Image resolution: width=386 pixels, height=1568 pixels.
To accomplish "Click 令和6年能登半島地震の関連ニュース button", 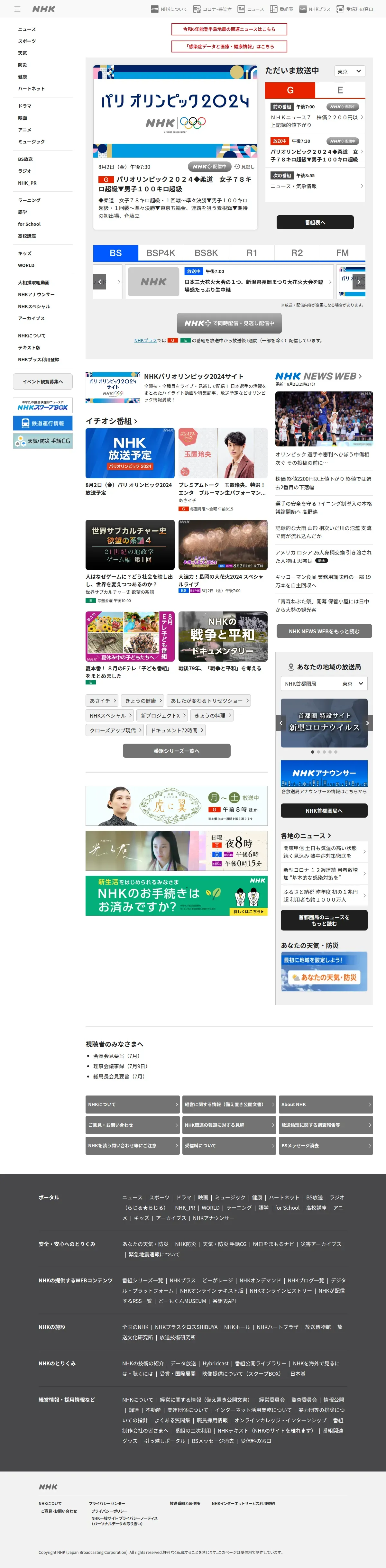I will point(229,29).
